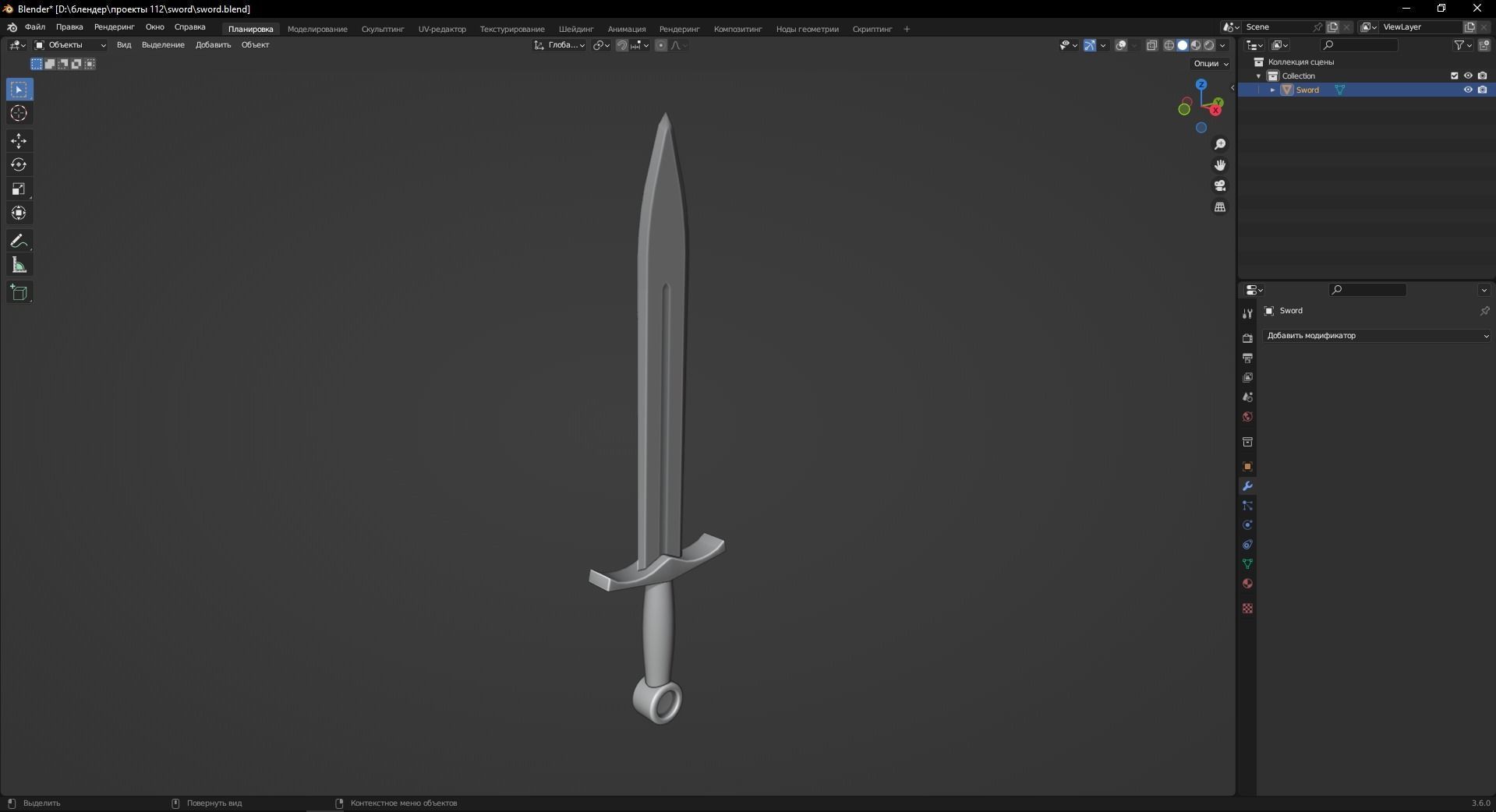Switch to material preview shading
The image size is (1496, 812).
coord(1196,45)
